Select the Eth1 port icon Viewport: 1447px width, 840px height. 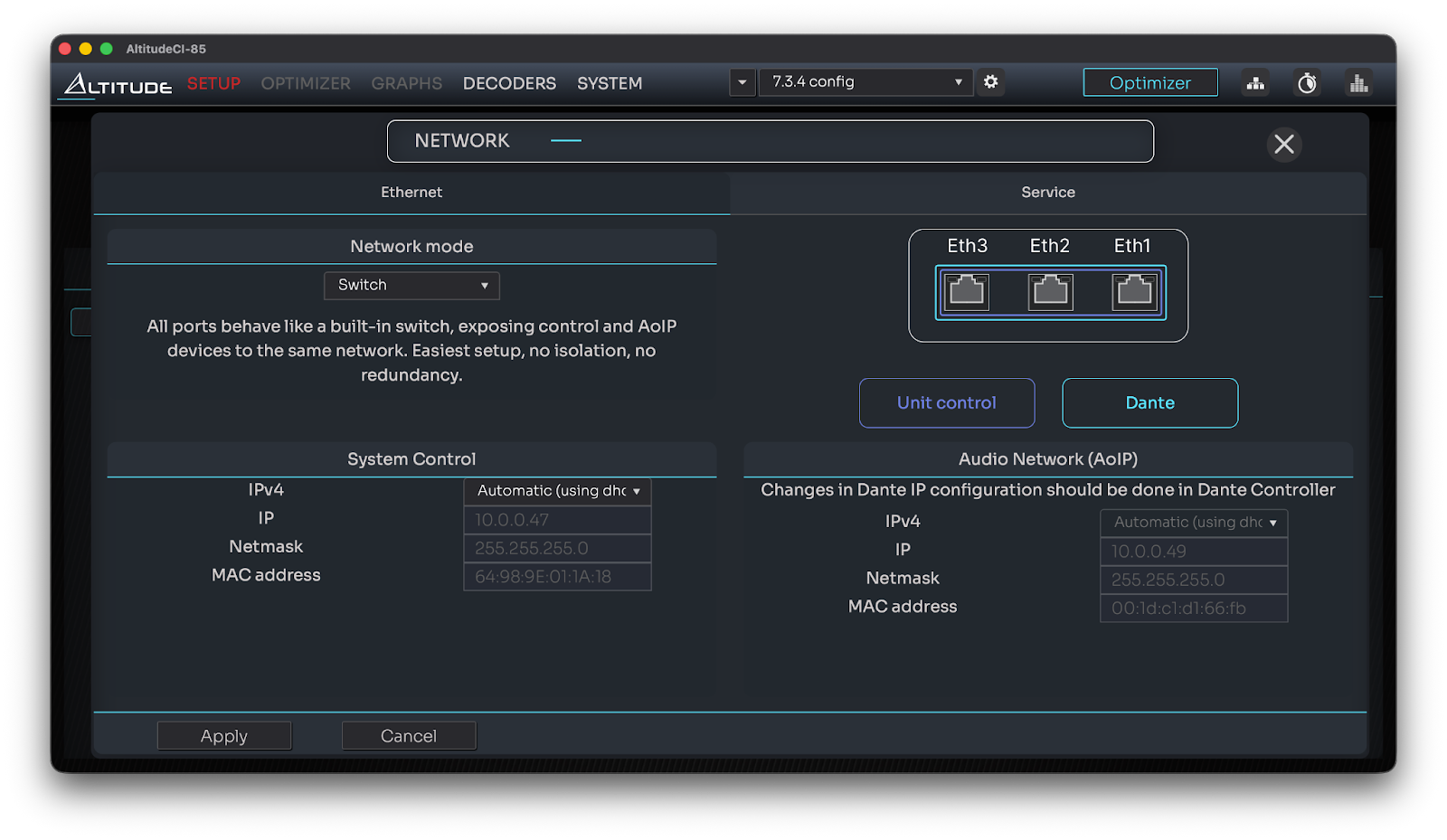[x=1134, y=292]
